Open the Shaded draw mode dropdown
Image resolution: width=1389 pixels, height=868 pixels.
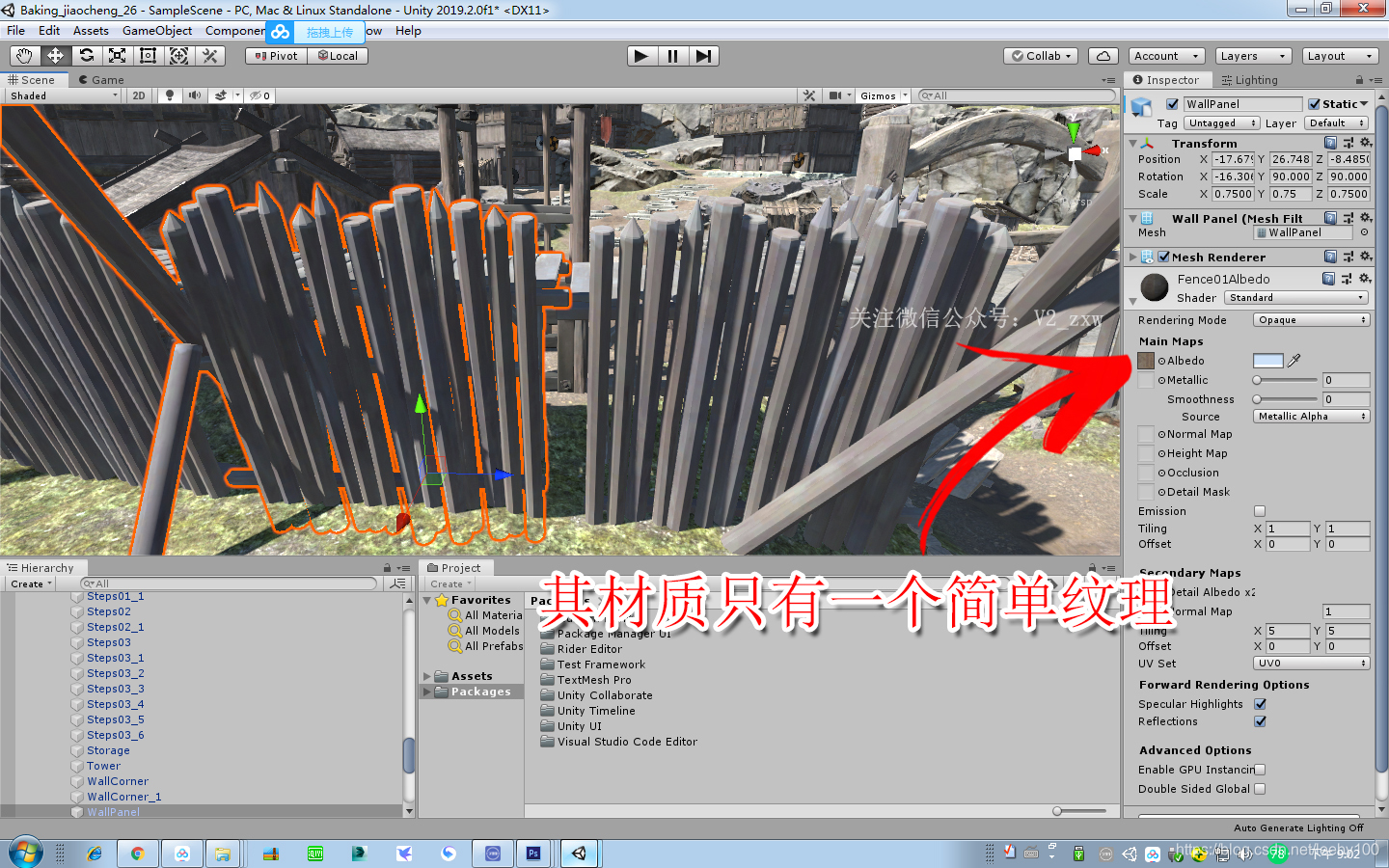[x=64, y=95]
